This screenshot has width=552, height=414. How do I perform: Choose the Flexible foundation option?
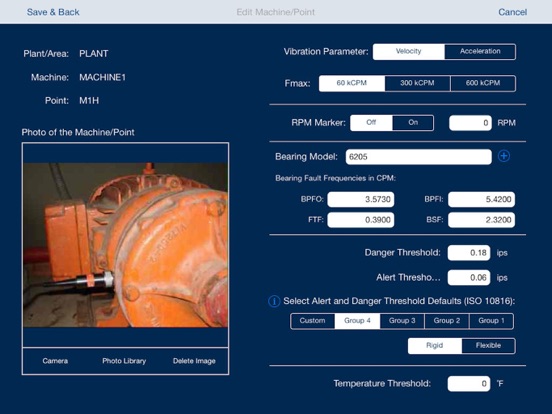pos(488,346)
